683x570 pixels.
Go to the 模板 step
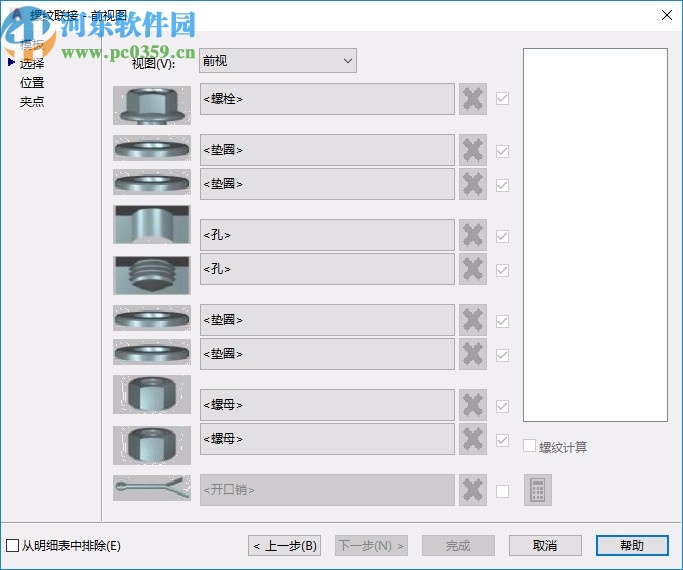click(31, 44)
